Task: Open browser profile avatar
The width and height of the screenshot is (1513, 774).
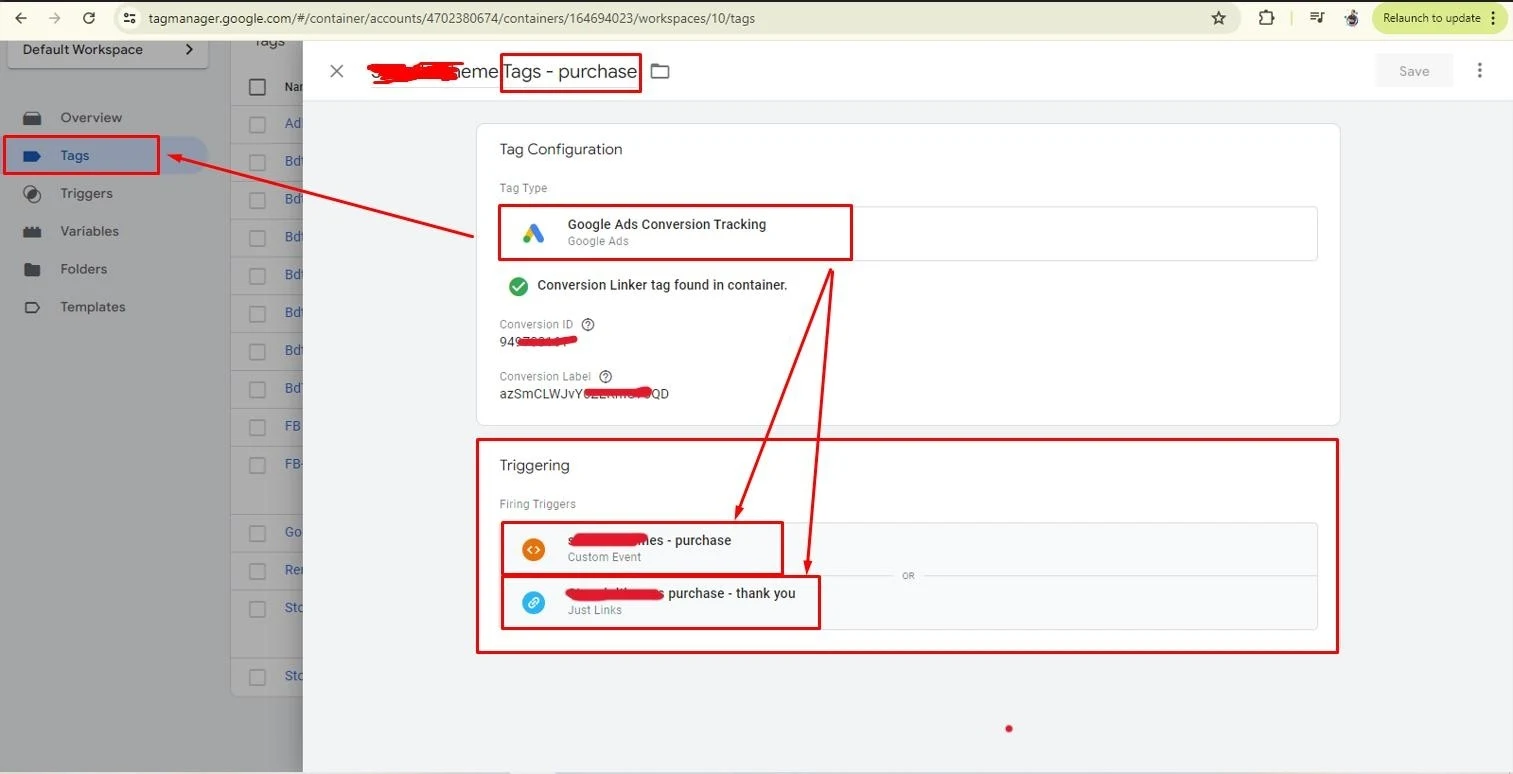Action: tap(1352, 18)
